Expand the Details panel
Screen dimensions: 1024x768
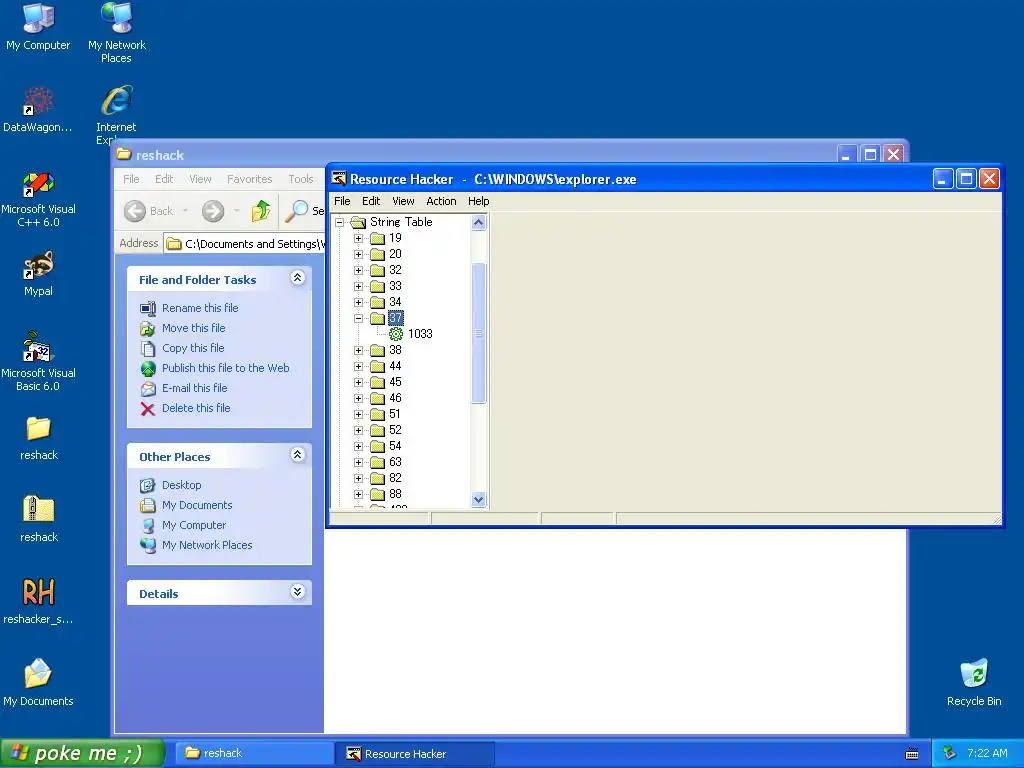pyautogui.click(x=298, y=592)
